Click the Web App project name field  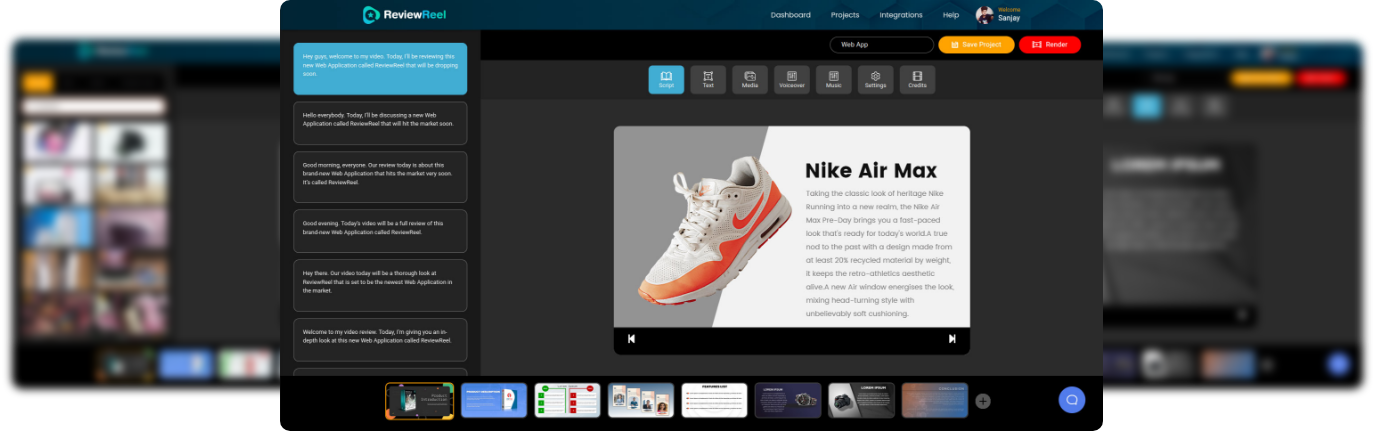881,44
